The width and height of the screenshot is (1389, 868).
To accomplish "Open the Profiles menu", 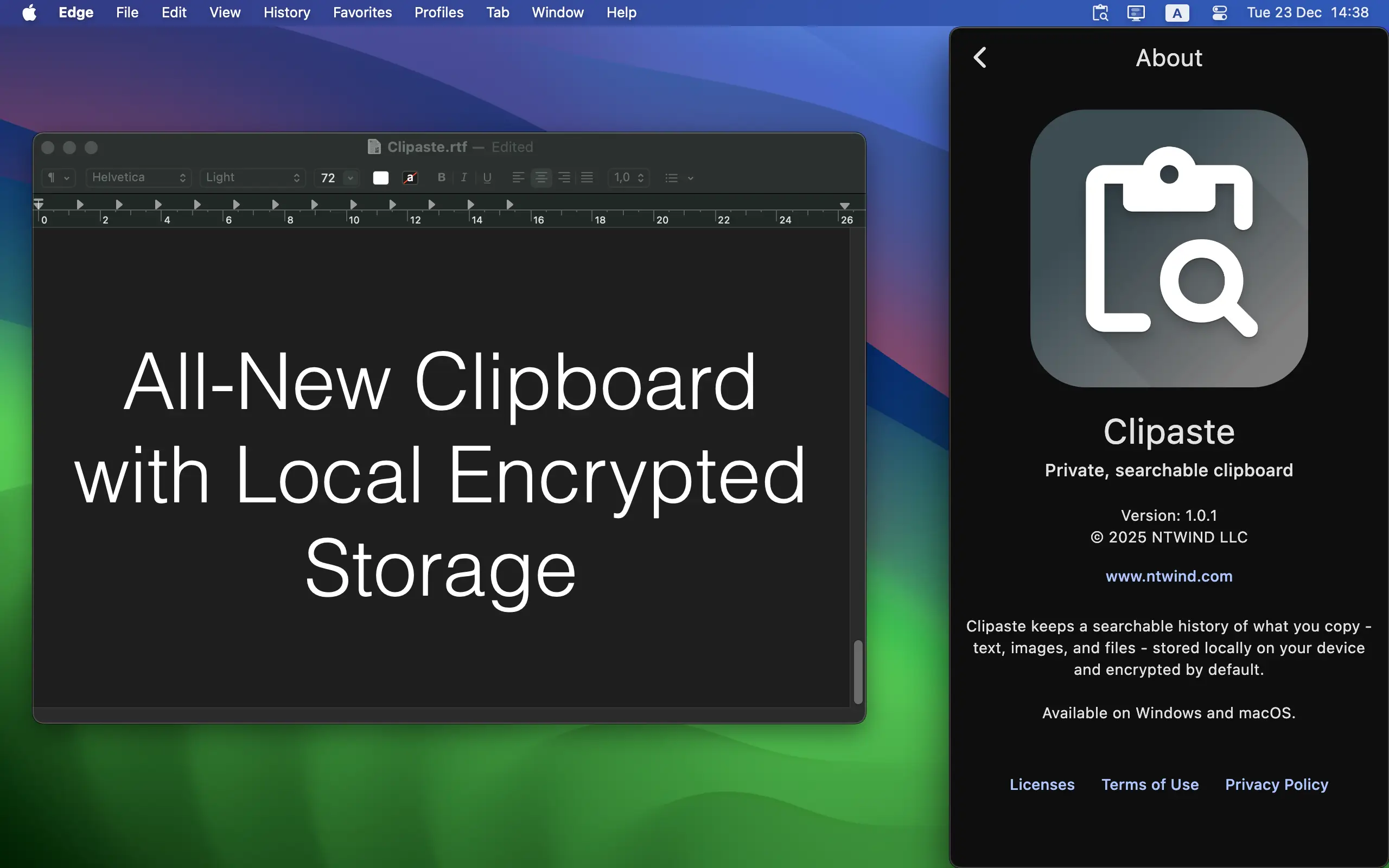I will (x=438, y=12).
